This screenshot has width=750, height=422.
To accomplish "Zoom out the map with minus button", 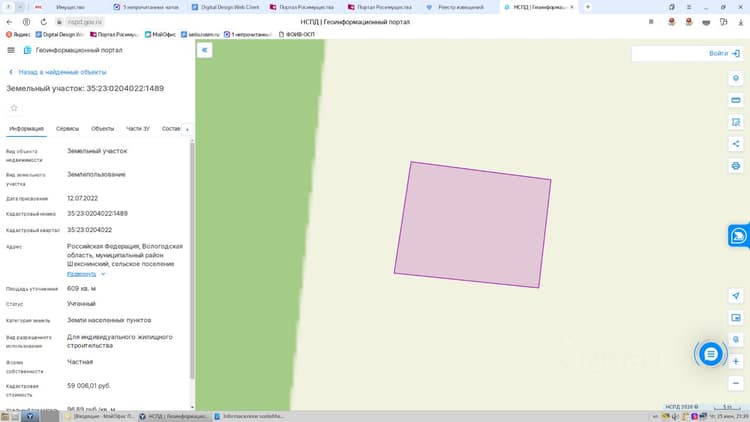I will pyautogui.click(x=736, y=383).
